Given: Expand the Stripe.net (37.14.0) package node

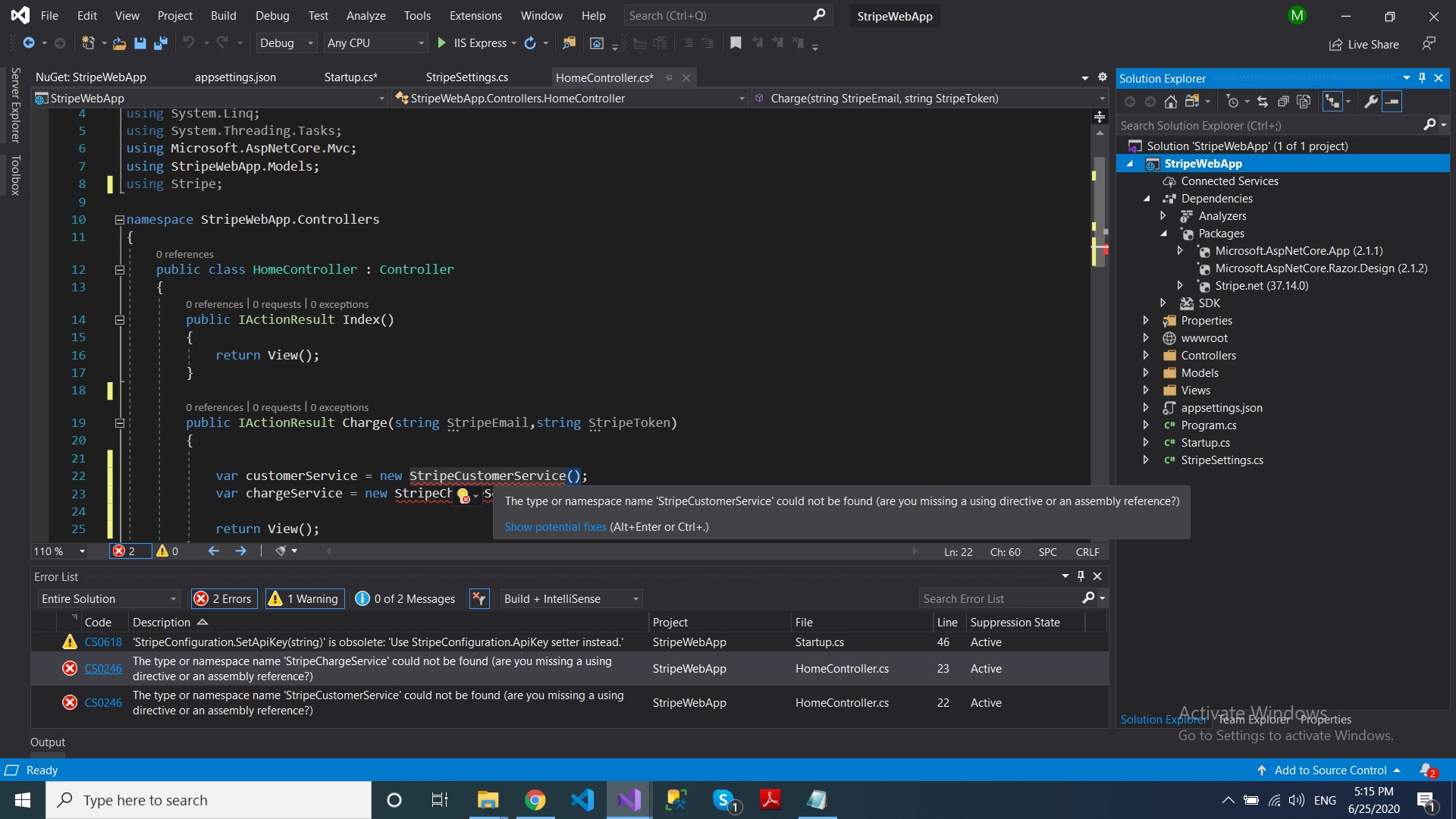Looking at the screenshot, I should [1180, 286].
